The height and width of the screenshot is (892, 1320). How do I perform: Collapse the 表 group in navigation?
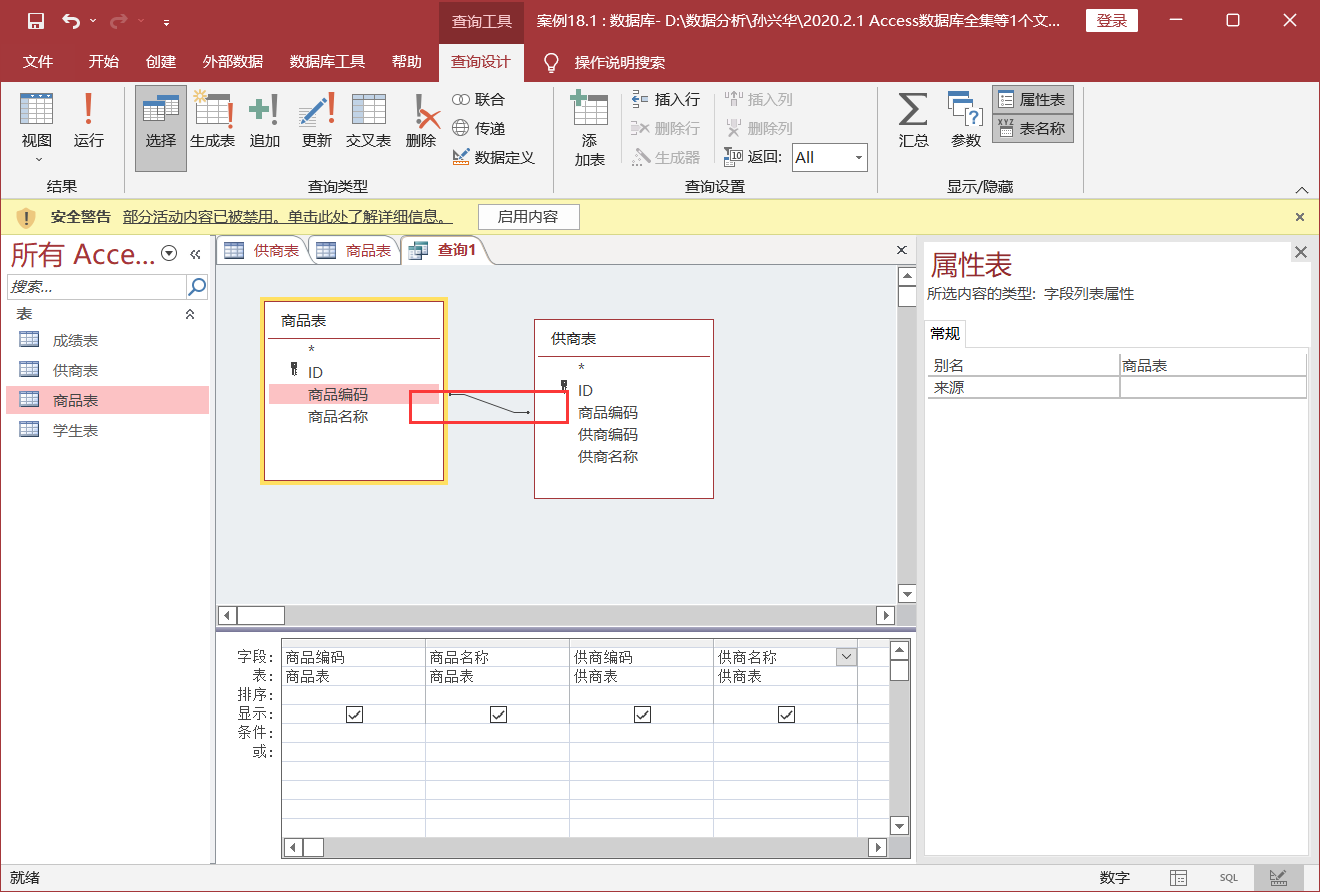(191, 314)
